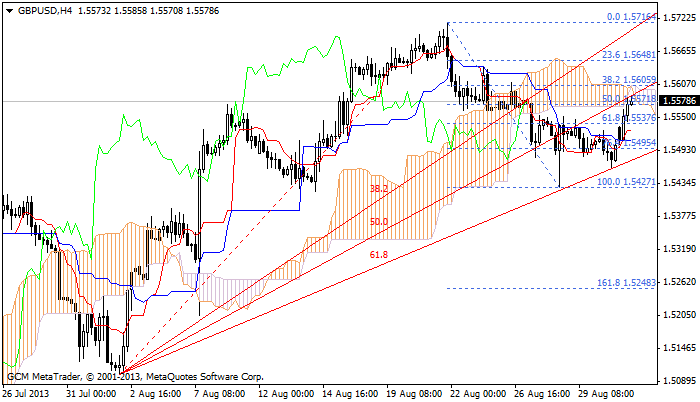Click the 12 Aug 00:00 time label
This screenshot has width=700, height=402.
point(286,394)
